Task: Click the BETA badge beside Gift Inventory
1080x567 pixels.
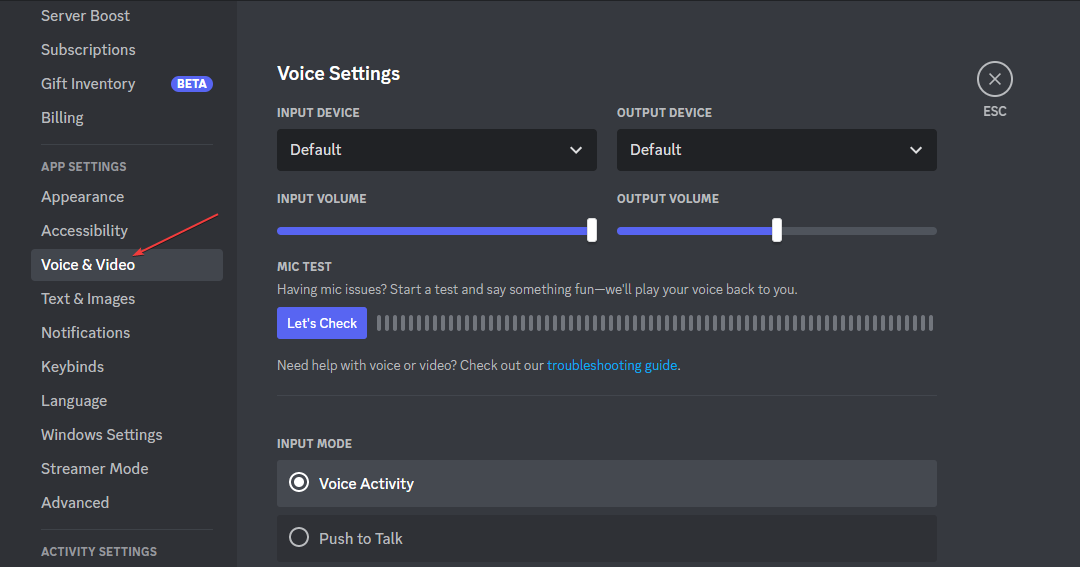Action: (191, 84)
